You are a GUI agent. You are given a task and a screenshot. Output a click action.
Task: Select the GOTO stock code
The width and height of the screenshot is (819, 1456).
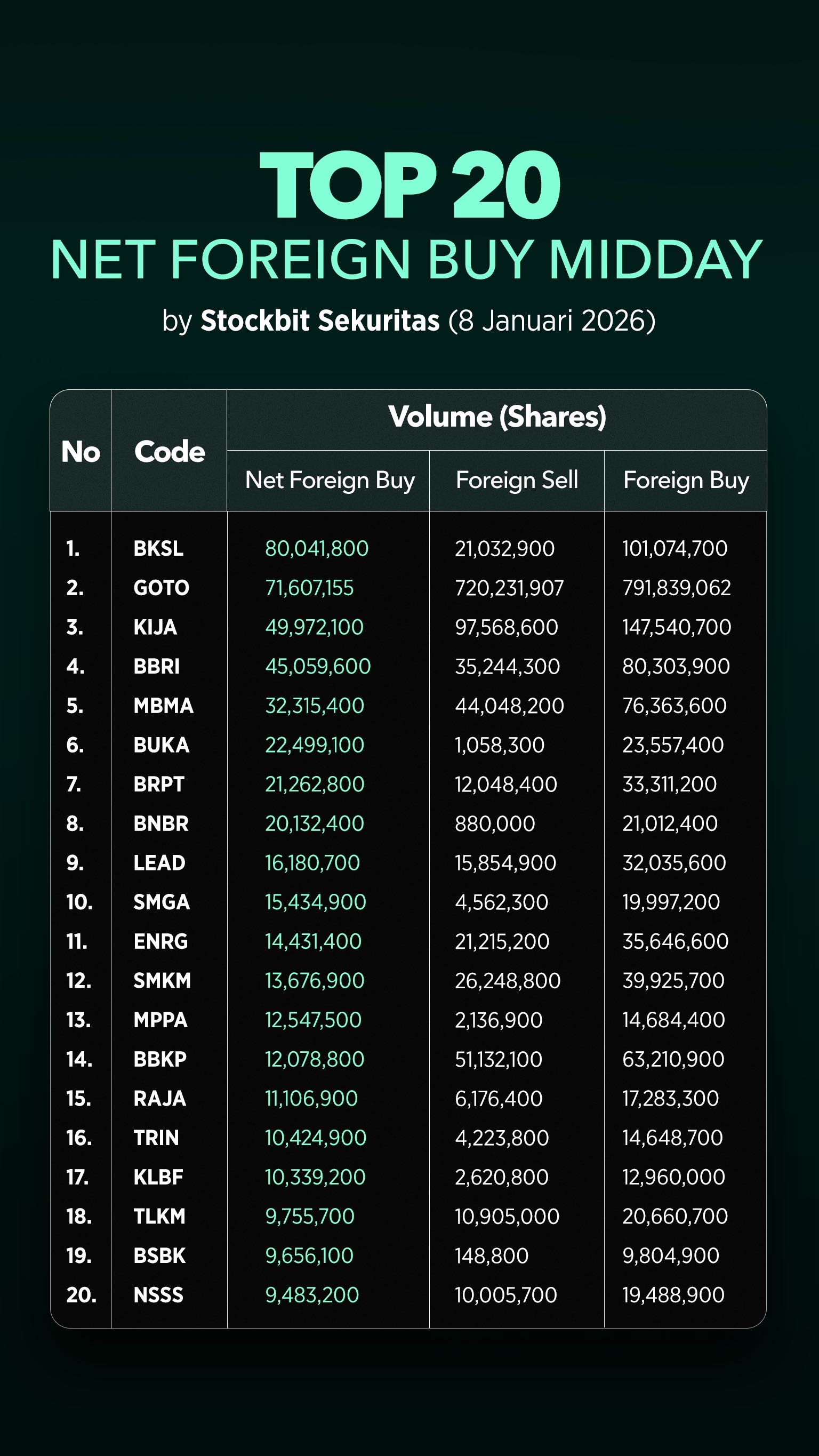[x=161, y=588]
